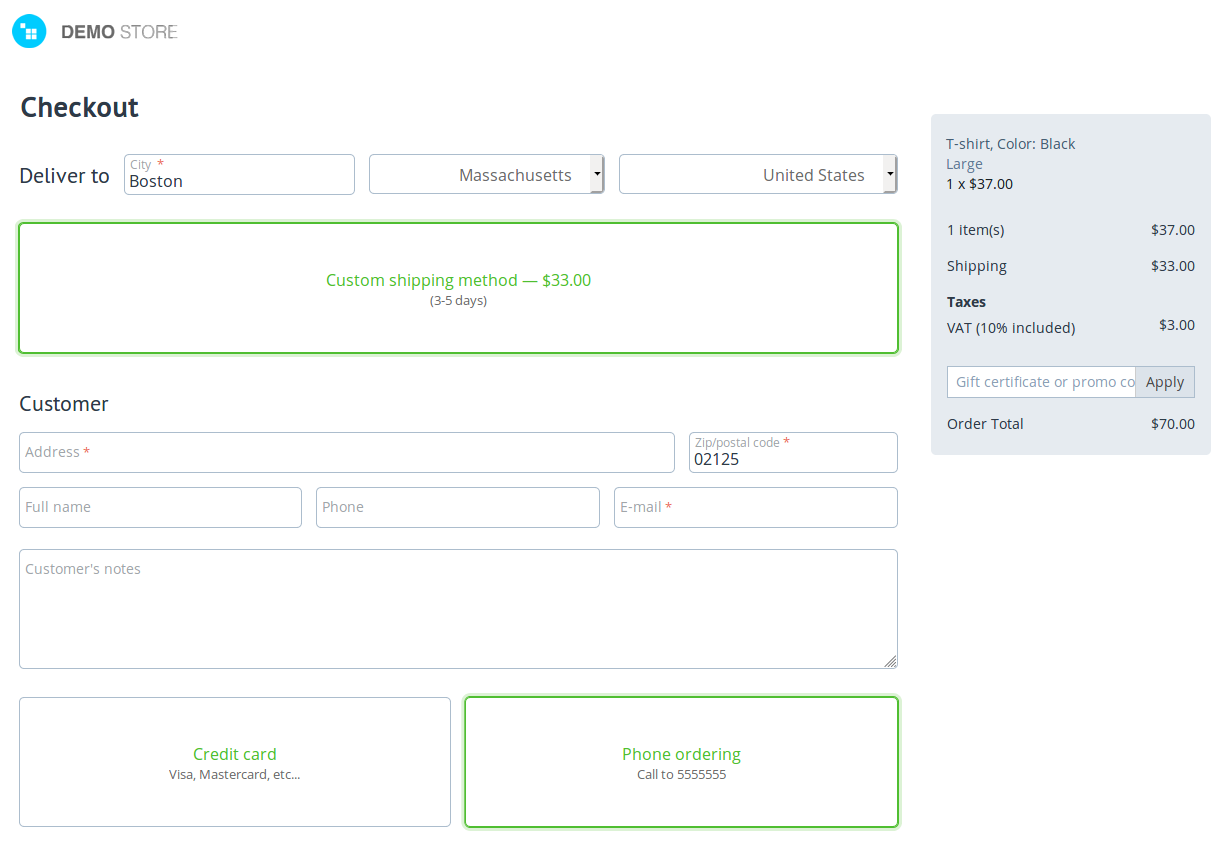The image size is (1225, 845).
Task: Open the Massachusetts state dropdown
Action: click(486, 174)
